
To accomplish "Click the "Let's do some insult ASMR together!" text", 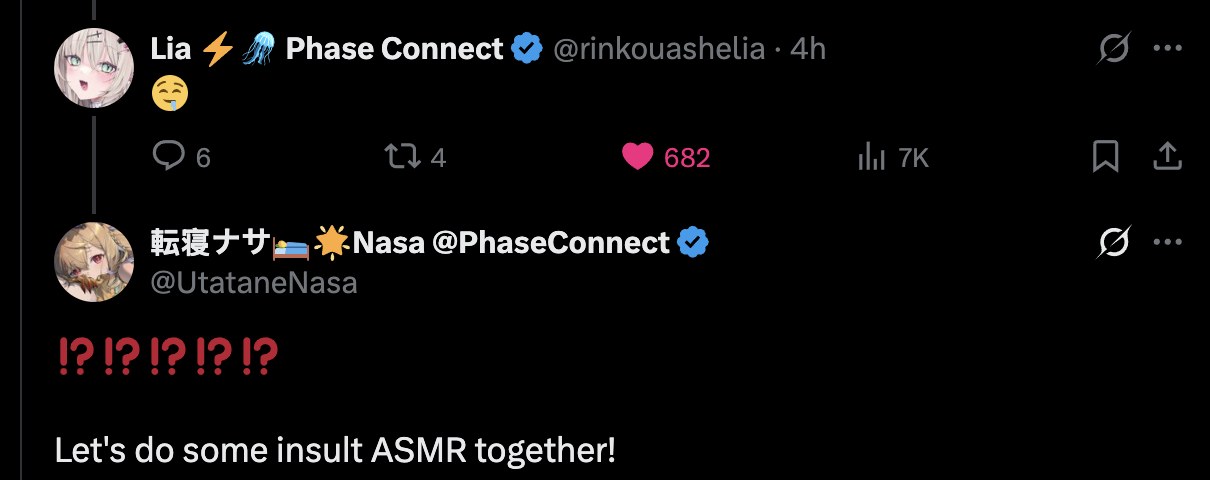I will point(335,451).
